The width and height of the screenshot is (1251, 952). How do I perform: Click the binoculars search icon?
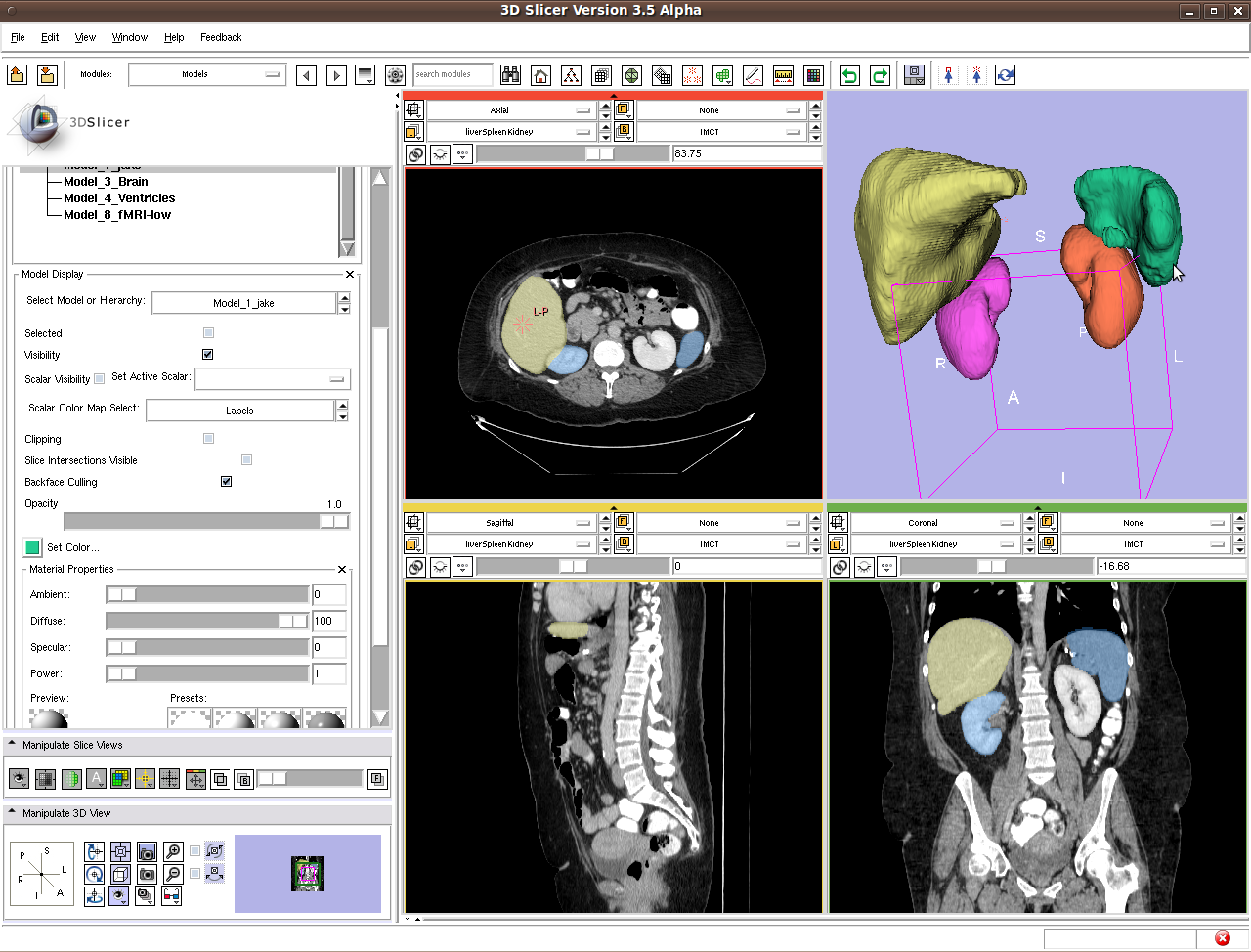coord(510,75)
